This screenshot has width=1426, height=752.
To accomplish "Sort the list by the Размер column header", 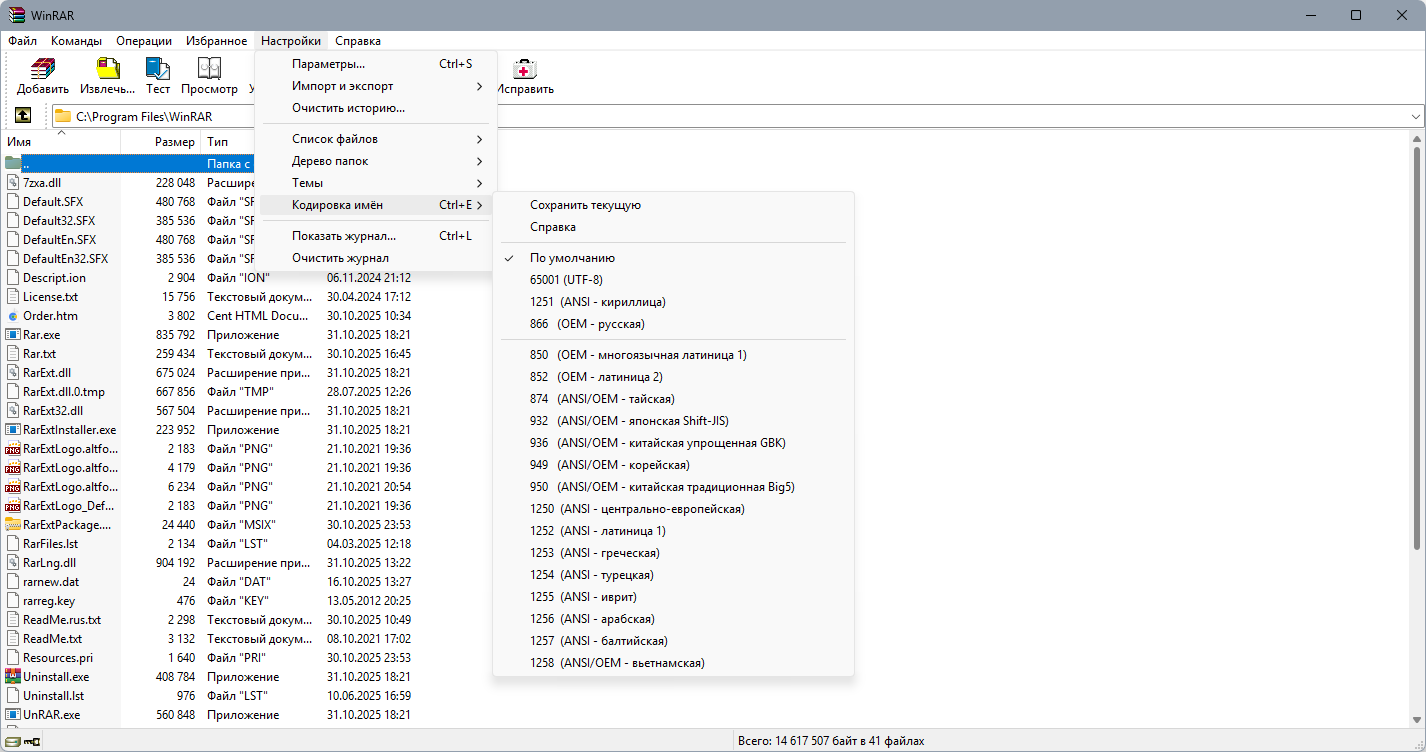I will tap(161, 142).
